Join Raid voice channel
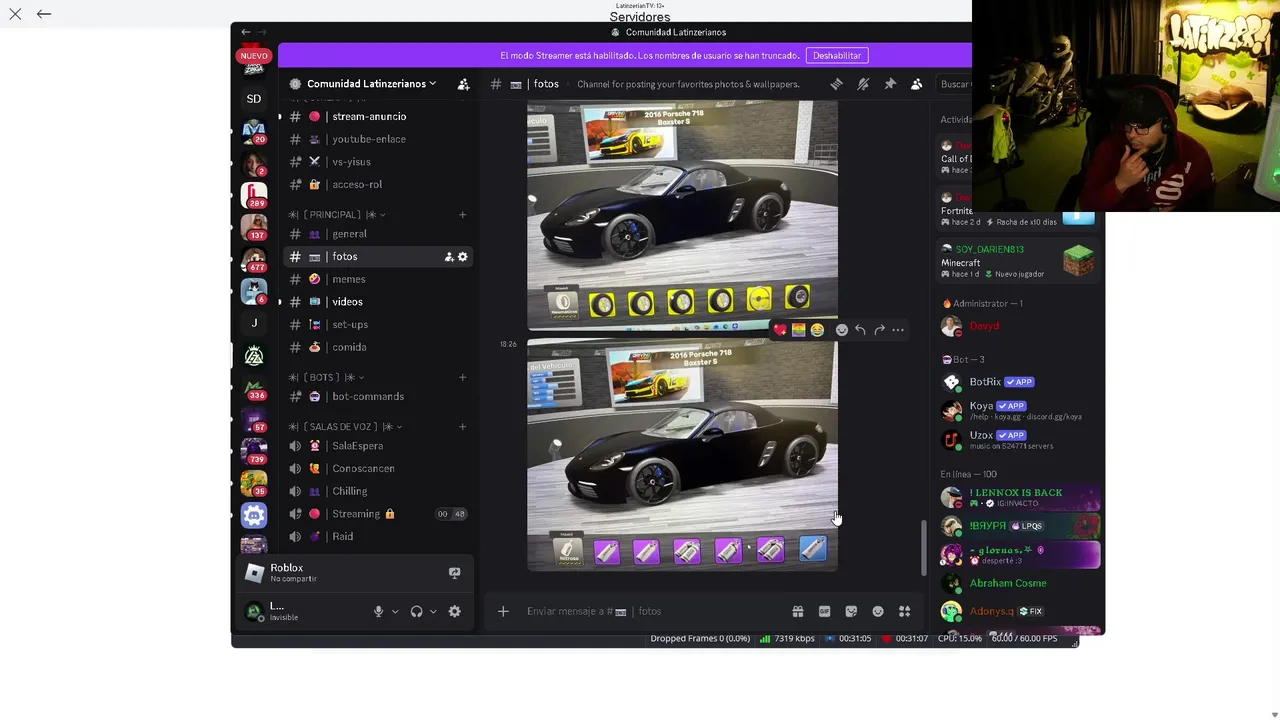This screenshot has width=1280, height=720. [378, 537]
